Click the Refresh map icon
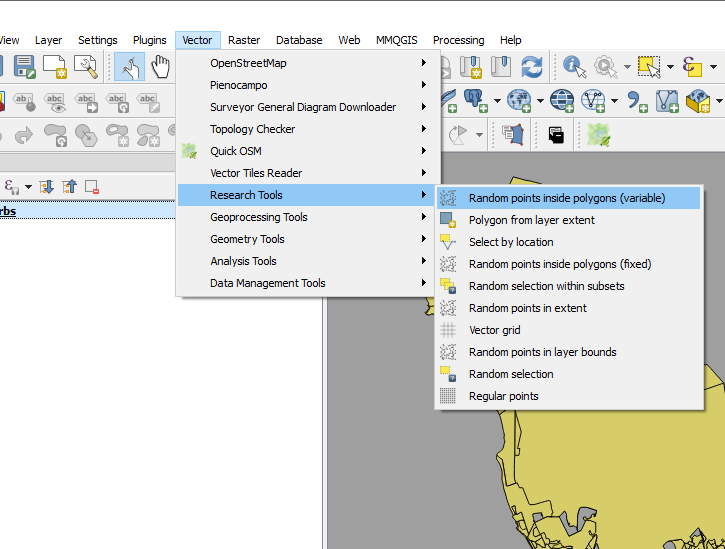Image resolution: width=725 pixels, height=549 pixels. (x=532, y=67)
